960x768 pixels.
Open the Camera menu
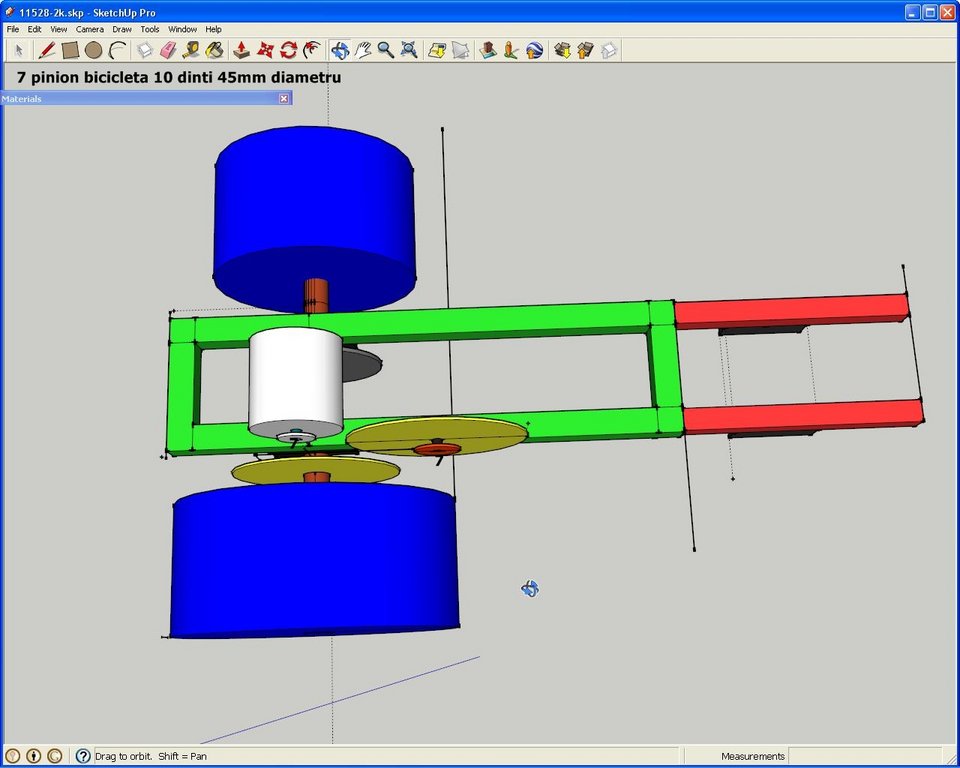tap(89, 29)
